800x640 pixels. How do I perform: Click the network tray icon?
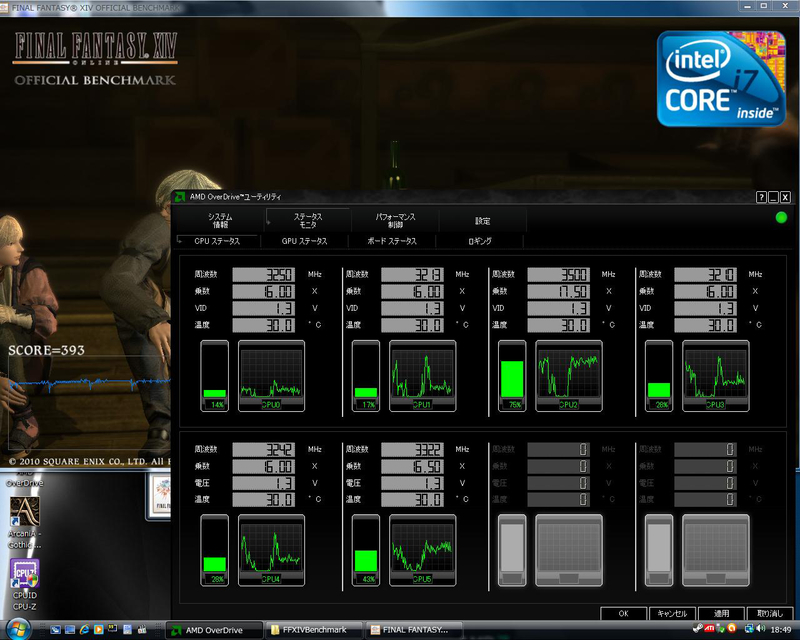(x=749, y=629)
